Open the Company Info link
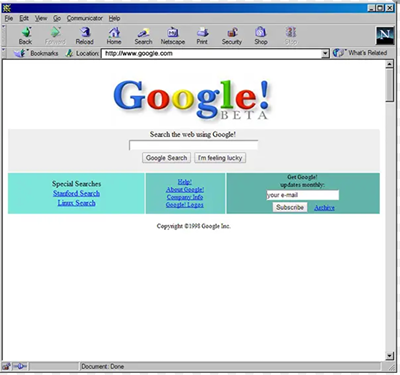The height and width of the screenshot is (375, 400). [185, 197]
